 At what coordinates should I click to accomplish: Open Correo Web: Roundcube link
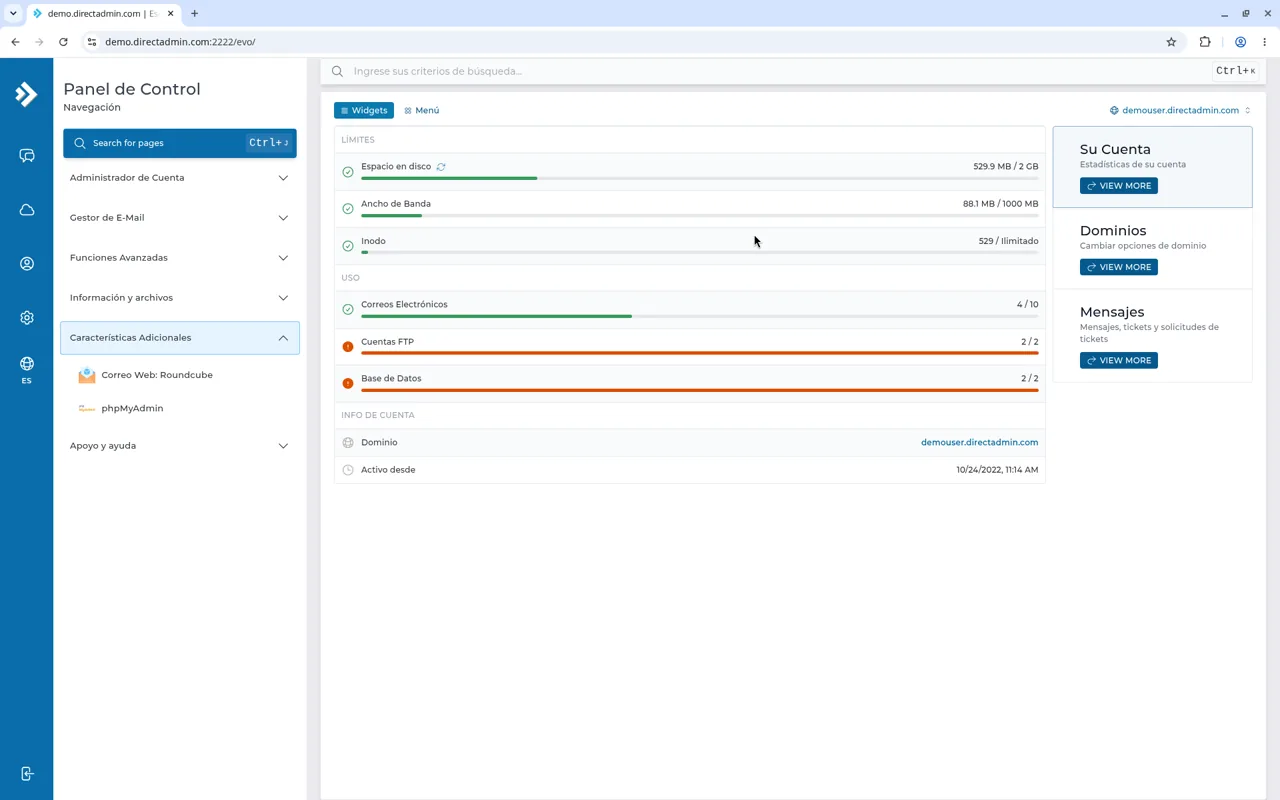pyautogui.click(x=157, y=375)
